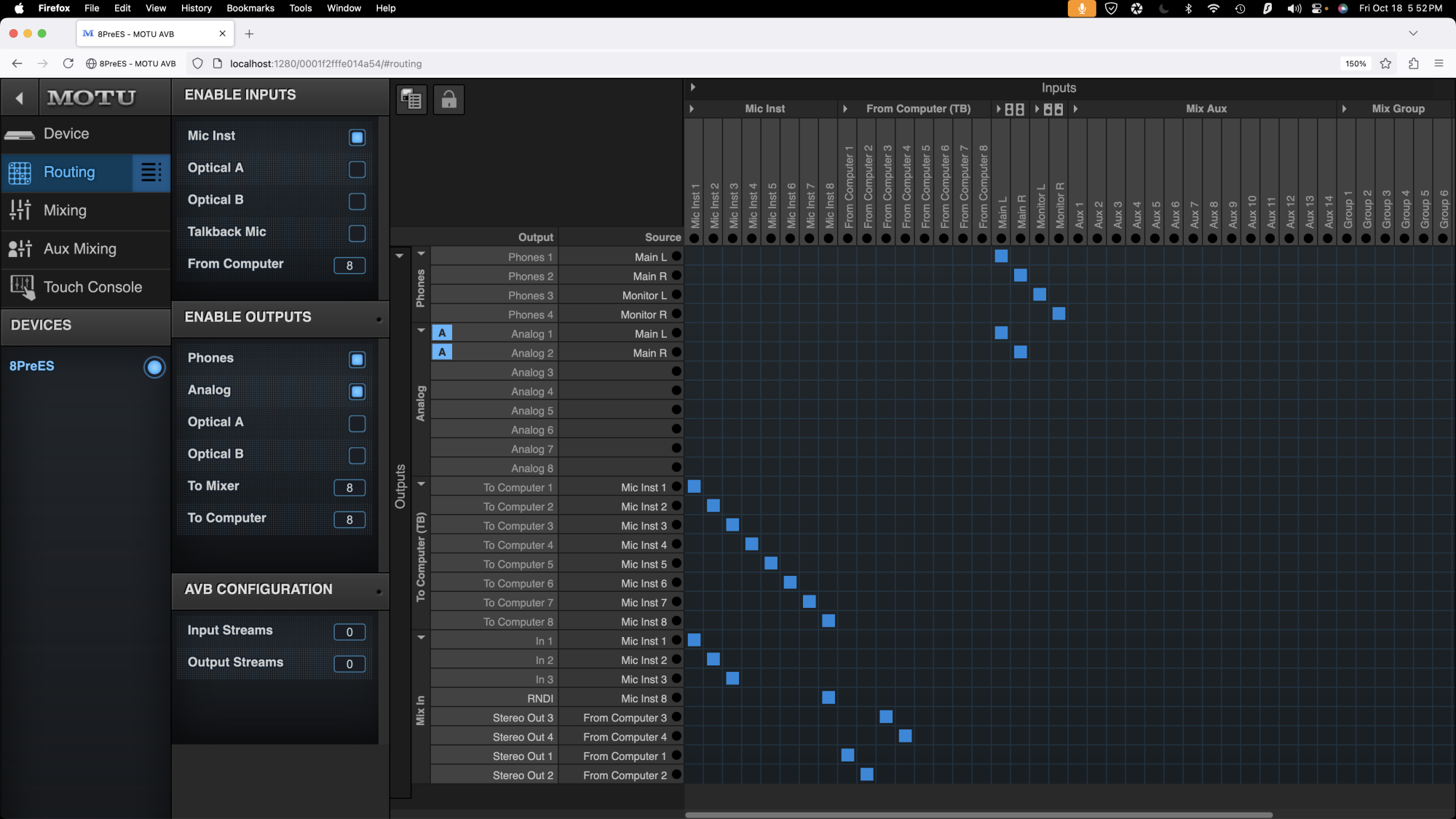Click the MOTU sidebar collapse arrow
This screenshot has width=1456, height=819.
coord(20,98)
